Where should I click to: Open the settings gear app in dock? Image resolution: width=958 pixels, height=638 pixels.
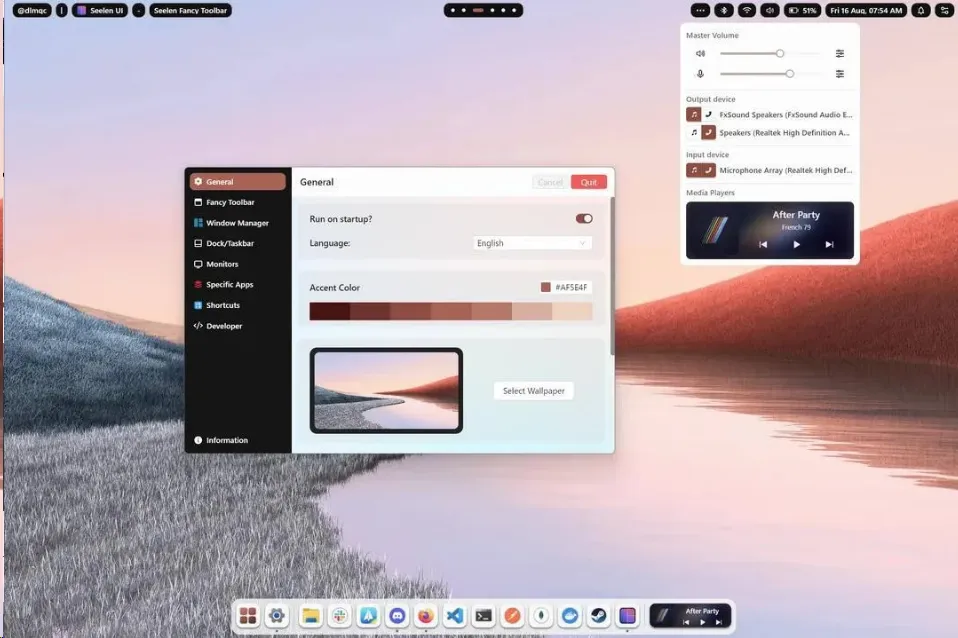coord(277,616)
